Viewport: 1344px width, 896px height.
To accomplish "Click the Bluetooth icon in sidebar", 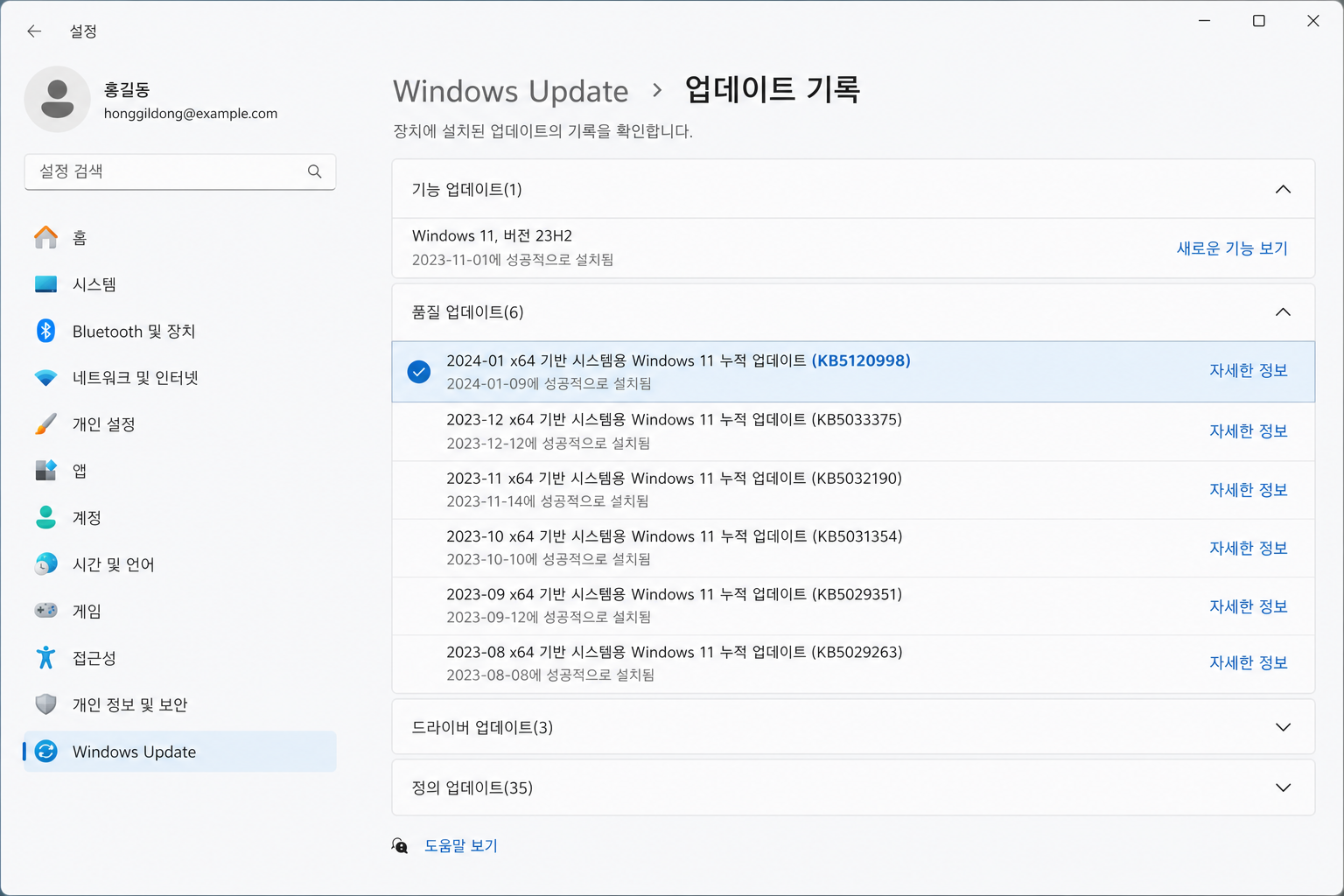I will pos(46,331).
